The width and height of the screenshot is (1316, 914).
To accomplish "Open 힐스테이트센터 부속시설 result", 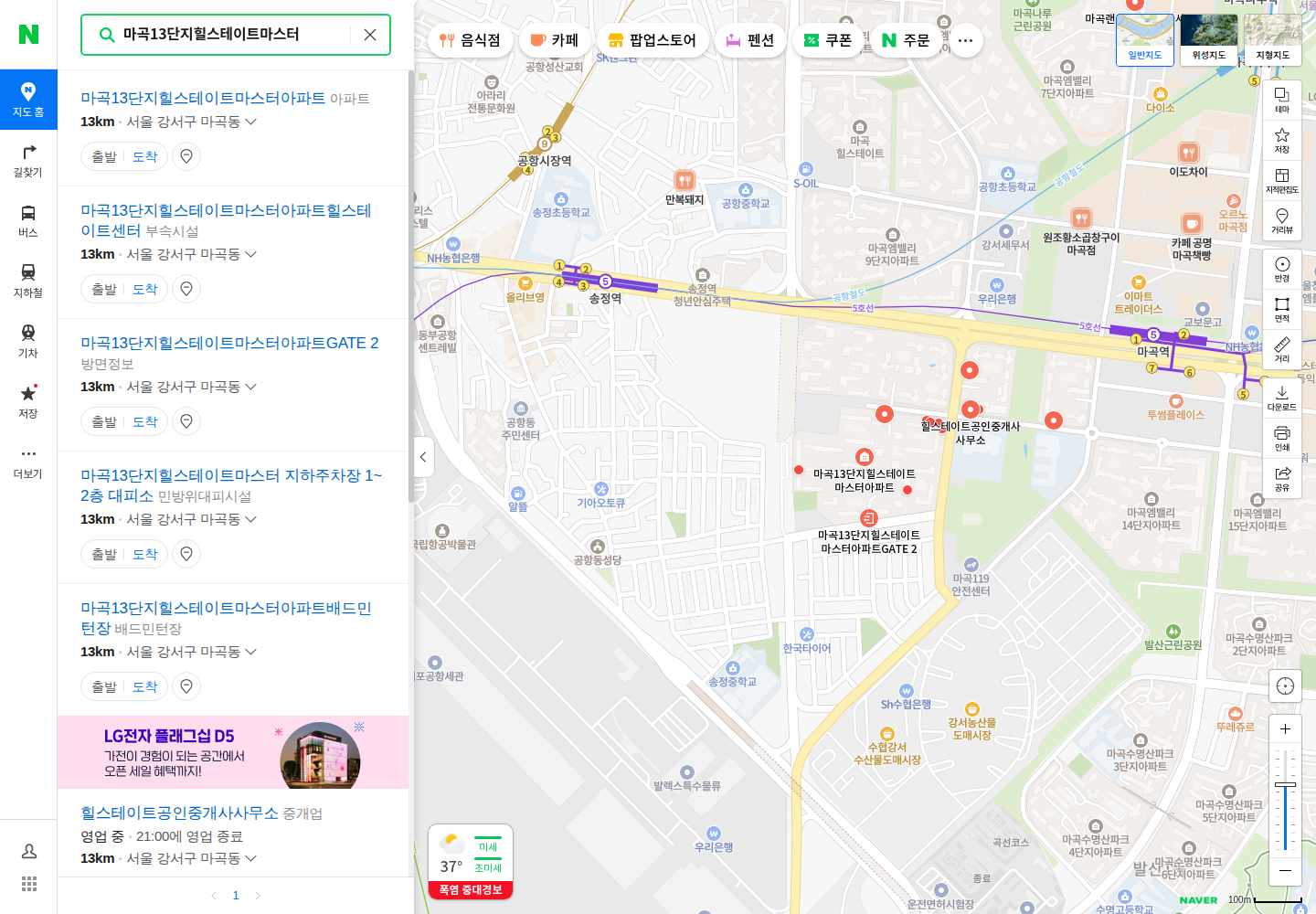I will tap(226, 220).
